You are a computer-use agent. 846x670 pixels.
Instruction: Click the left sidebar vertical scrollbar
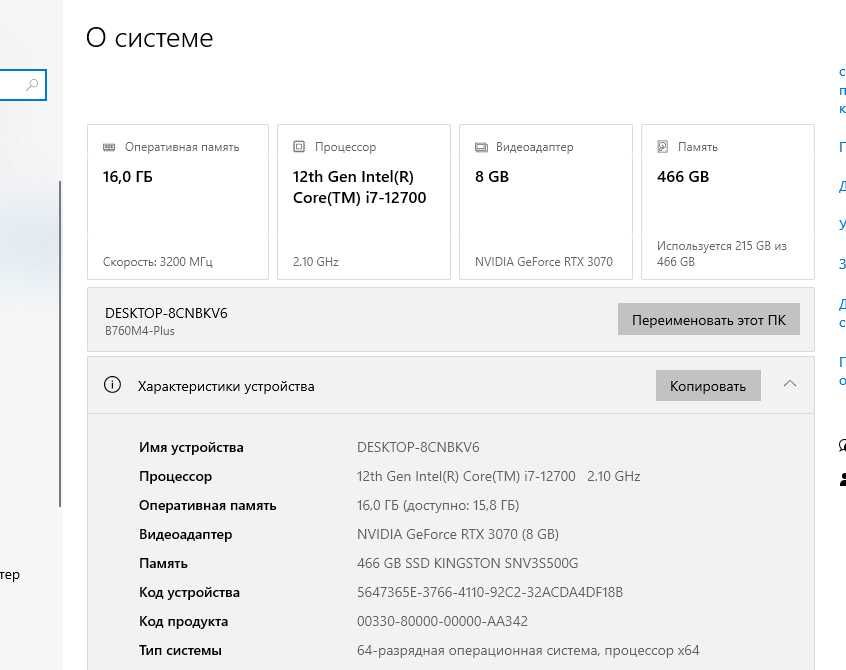[x=60, y=344]
